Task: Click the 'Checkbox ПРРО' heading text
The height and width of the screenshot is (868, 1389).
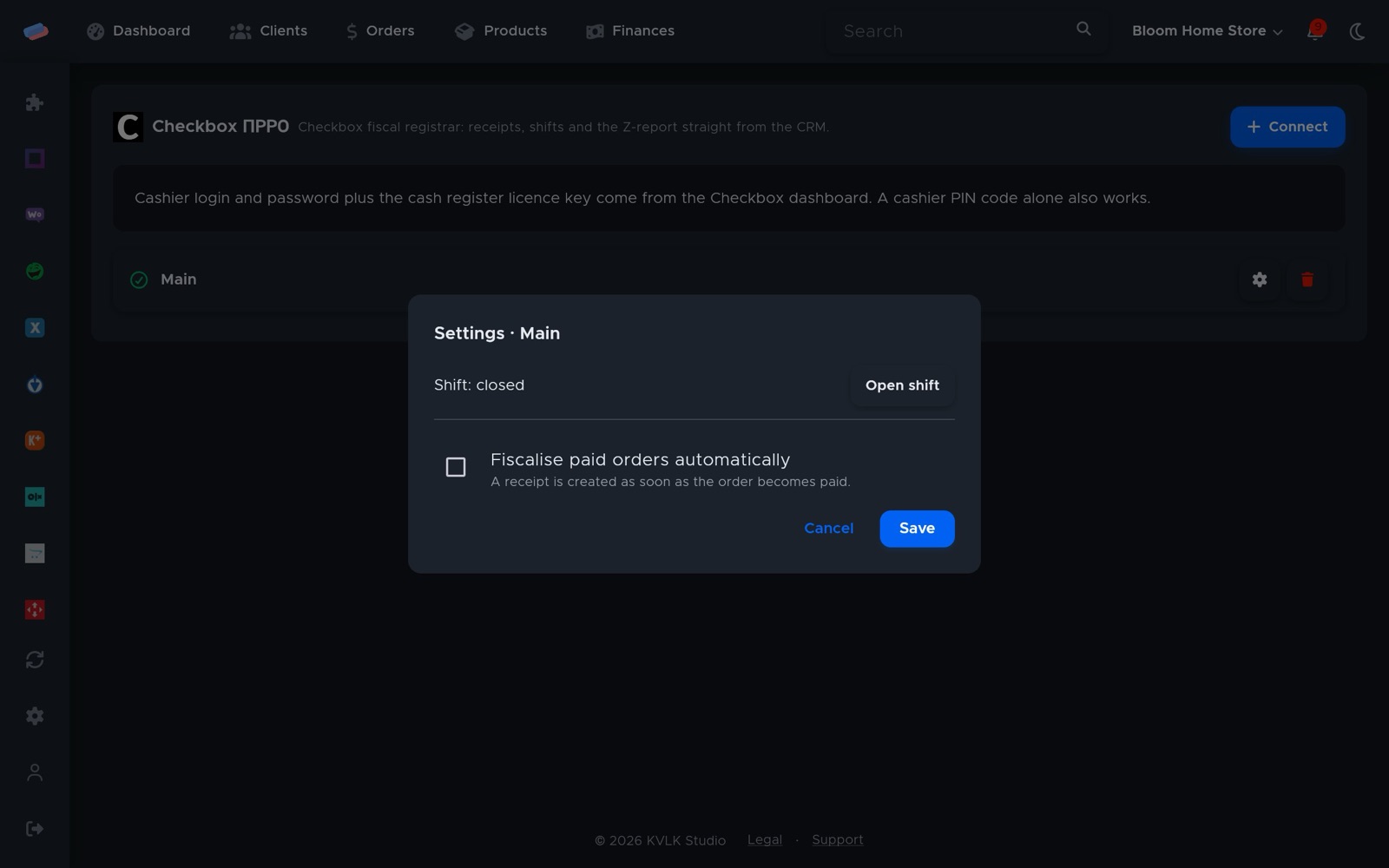Action: pos(221,127)
